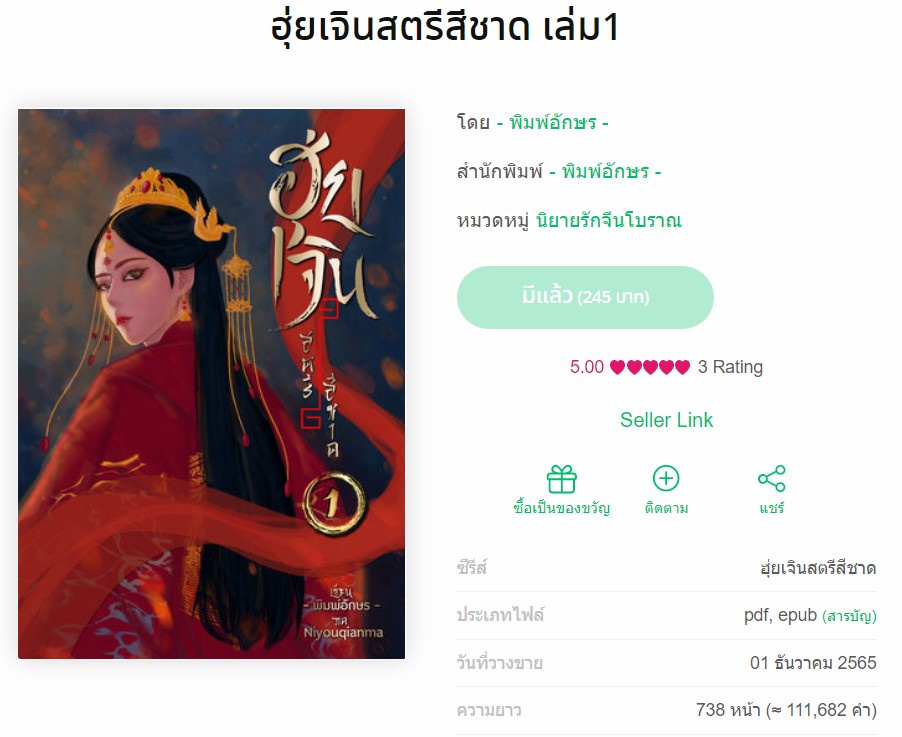The image size is (902, 737).
Task: Click the ซื้อเป็นของขวัญ label
Action: 561,508
